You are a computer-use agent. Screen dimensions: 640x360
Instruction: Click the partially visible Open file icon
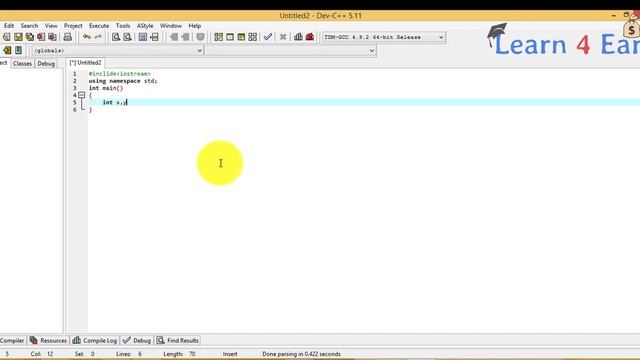point(7,37)
